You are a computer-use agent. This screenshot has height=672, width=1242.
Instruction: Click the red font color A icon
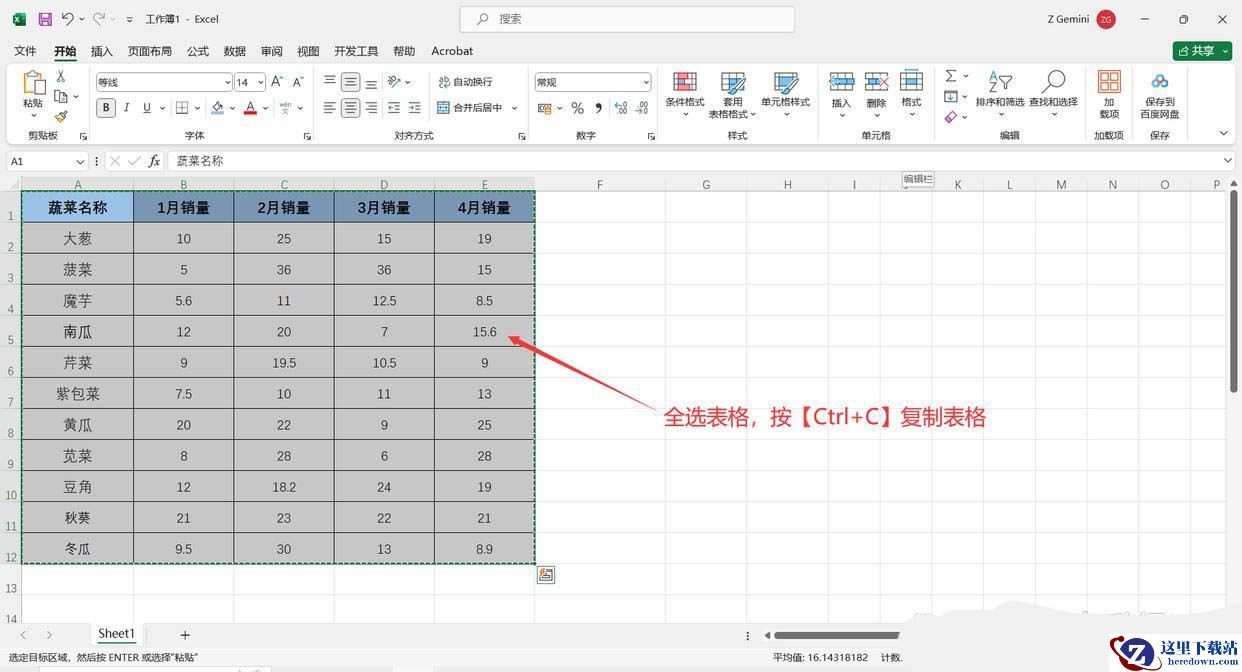click(250, 108)
